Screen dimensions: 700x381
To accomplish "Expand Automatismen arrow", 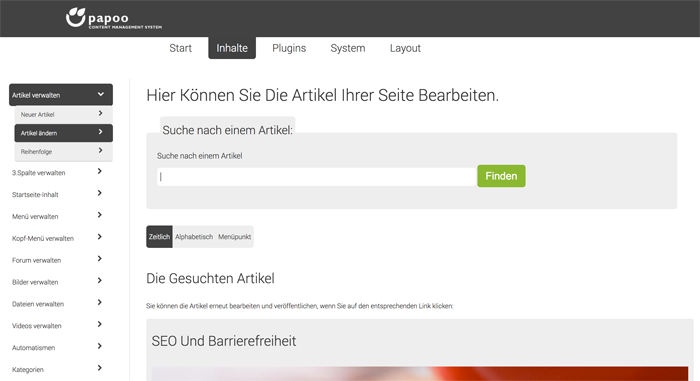I will pyautogui.click(x=100, y=346).
